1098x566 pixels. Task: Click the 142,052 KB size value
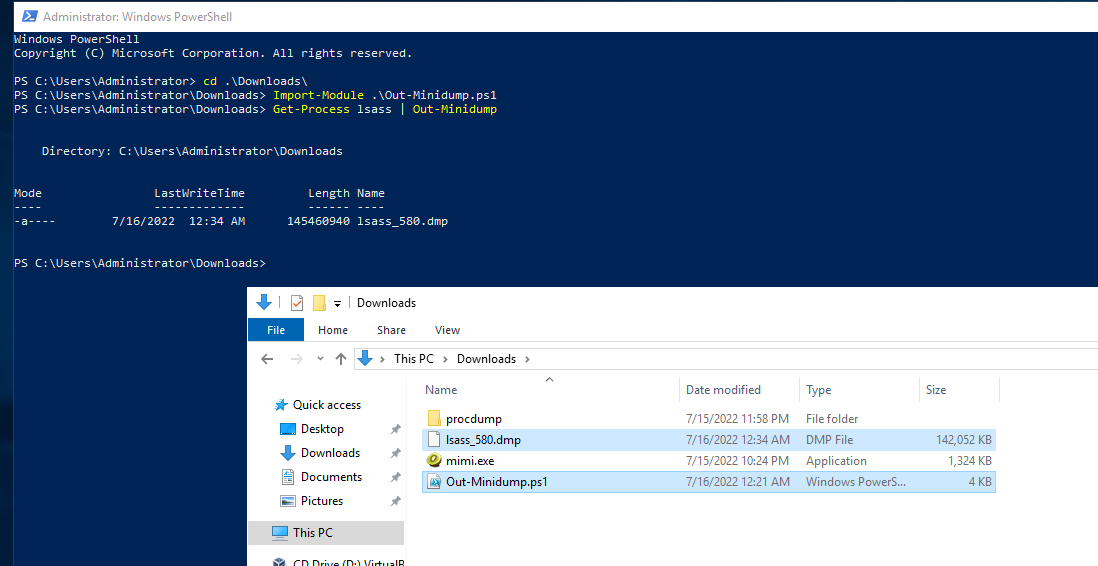coord(964,440)
